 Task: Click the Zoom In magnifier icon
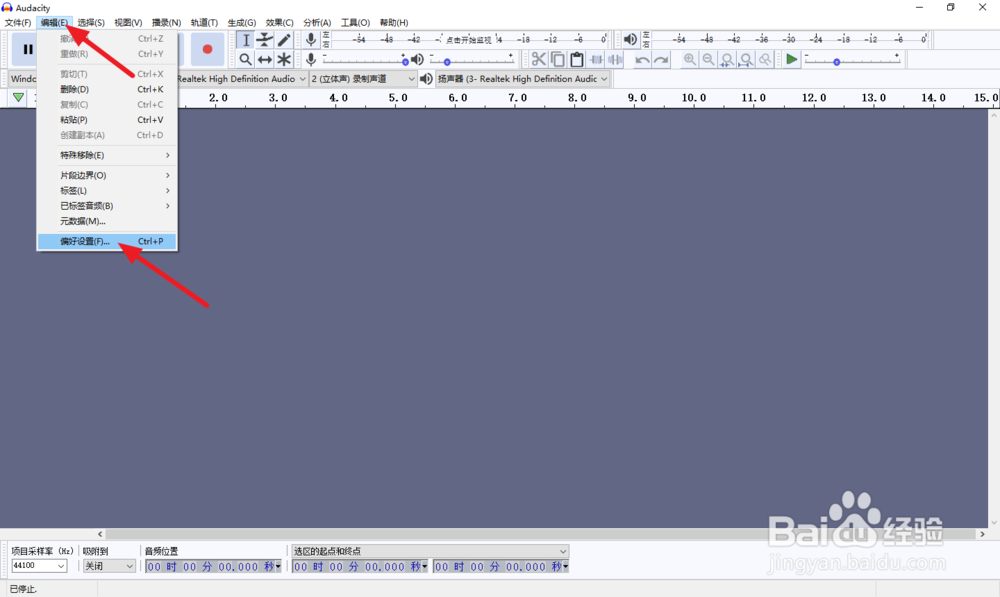coord(689,59)
